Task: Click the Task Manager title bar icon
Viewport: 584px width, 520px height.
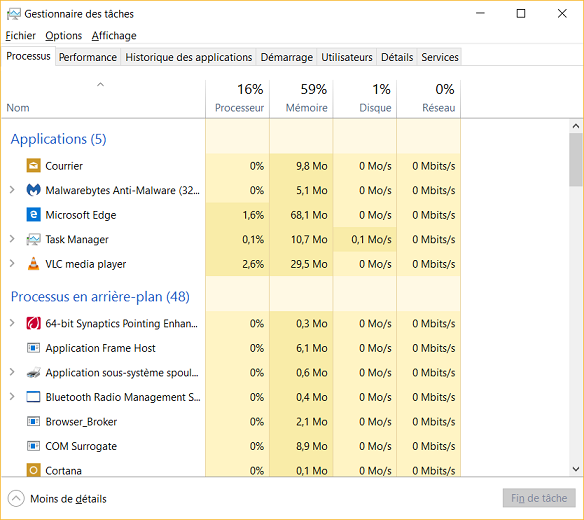Action: pyautogui.click(x=14, y=14)
